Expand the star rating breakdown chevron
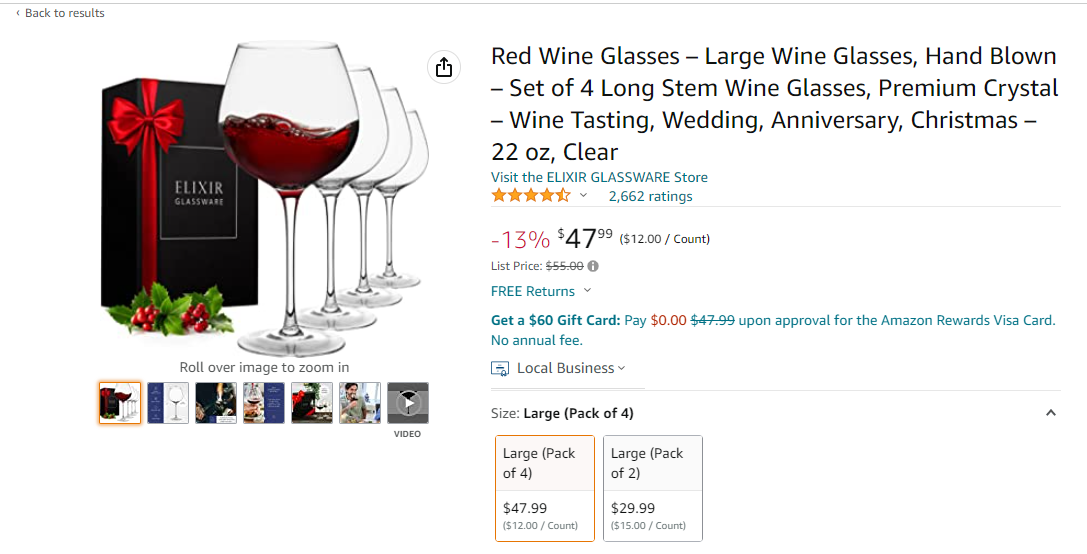This screenshot has height=554, width=1087. point(584,196)
